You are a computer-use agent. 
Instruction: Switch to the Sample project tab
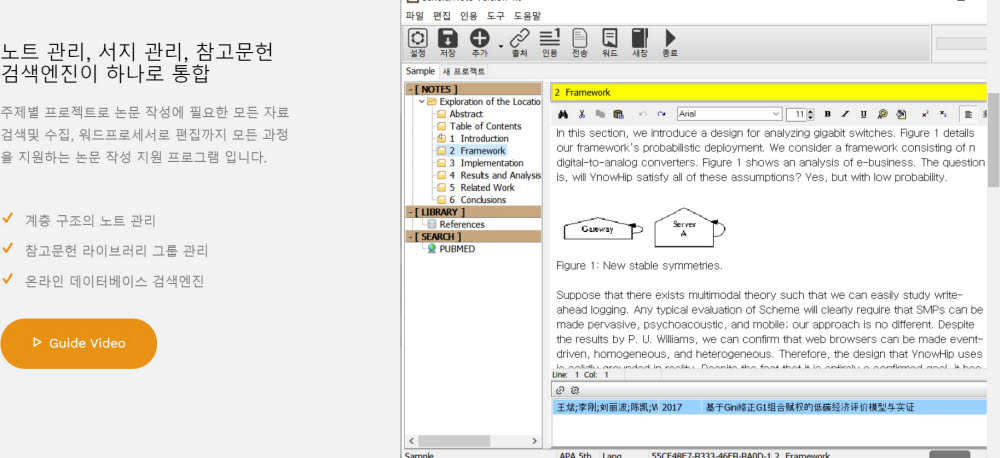point(420,71)
